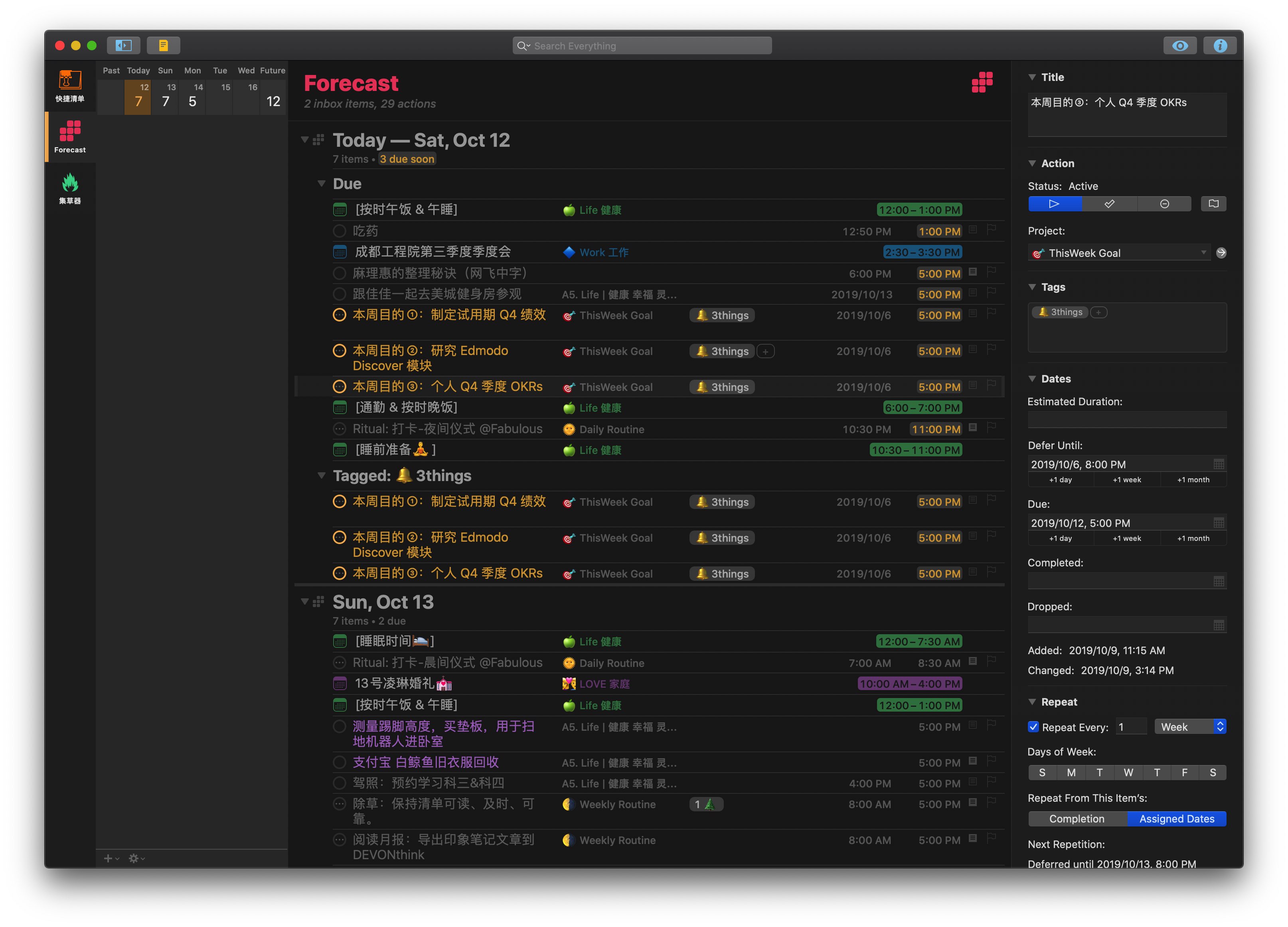Set status to completed checkmark icon

[1109, 204]
